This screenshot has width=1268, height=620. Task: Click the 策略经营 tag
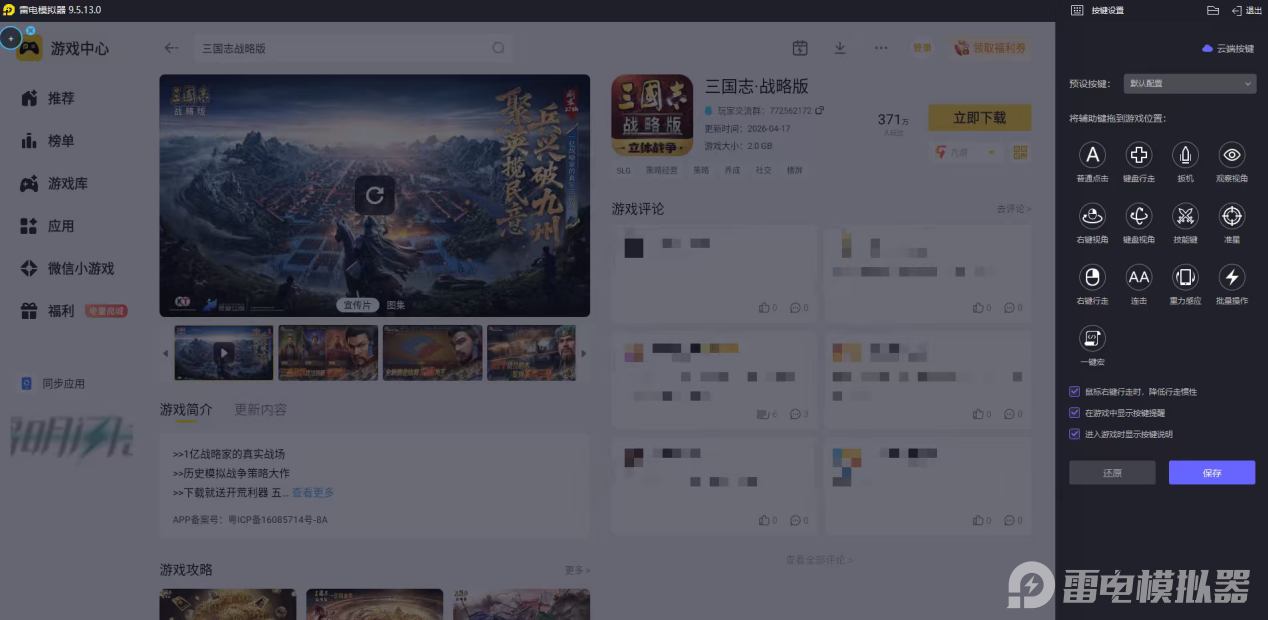(661, 170)
